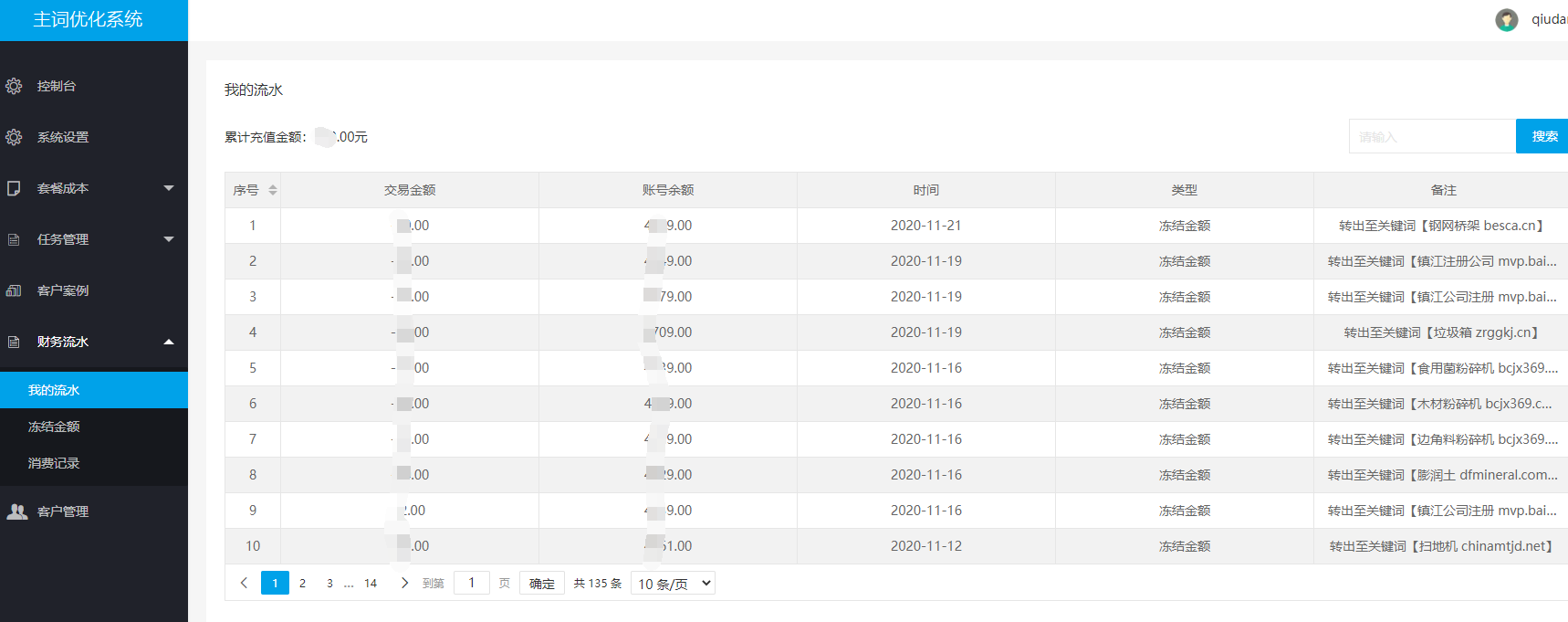The width and height of the screenshot is (1568, 622).
Task: Click the 主词优化系统 logo title
Action: (88, 19)
